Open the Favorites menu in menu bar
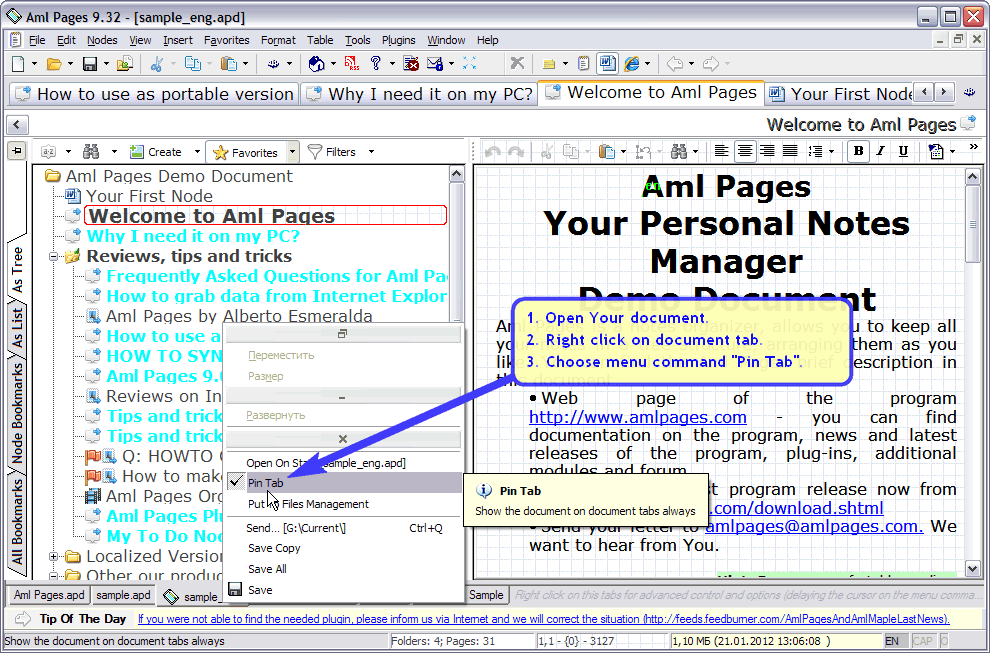The height and width of the screenshot is (653, 990). (227, 40)
